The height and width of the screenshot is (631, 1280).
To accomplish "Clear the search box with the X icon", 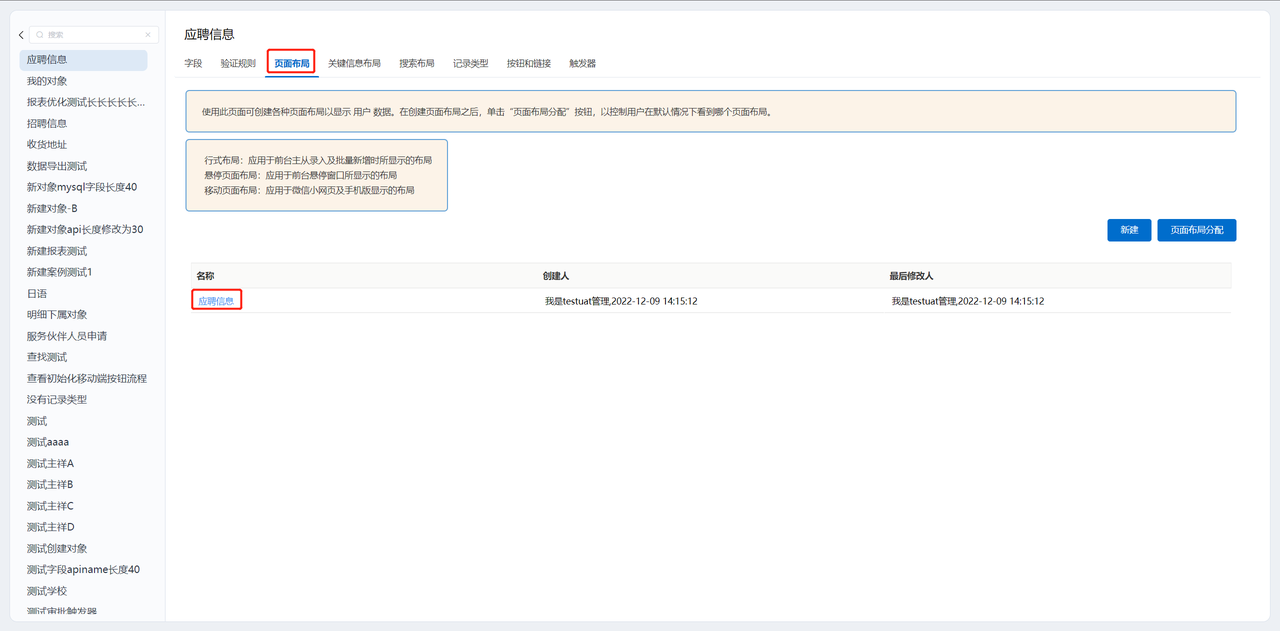I will (x=149, y=35).
